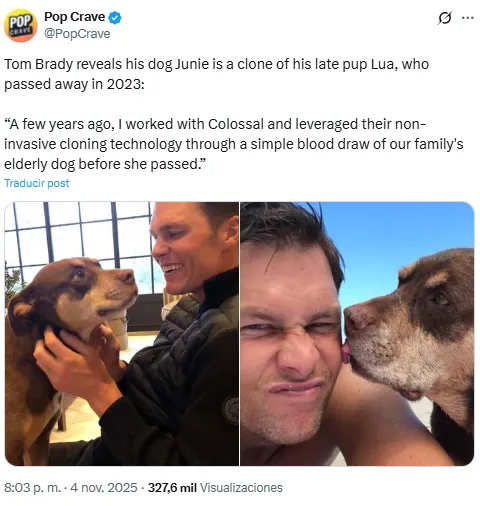This screenshot has width=480, height=506.
Task: Click the word Colossal in the quote
Action: coord(236,124)
